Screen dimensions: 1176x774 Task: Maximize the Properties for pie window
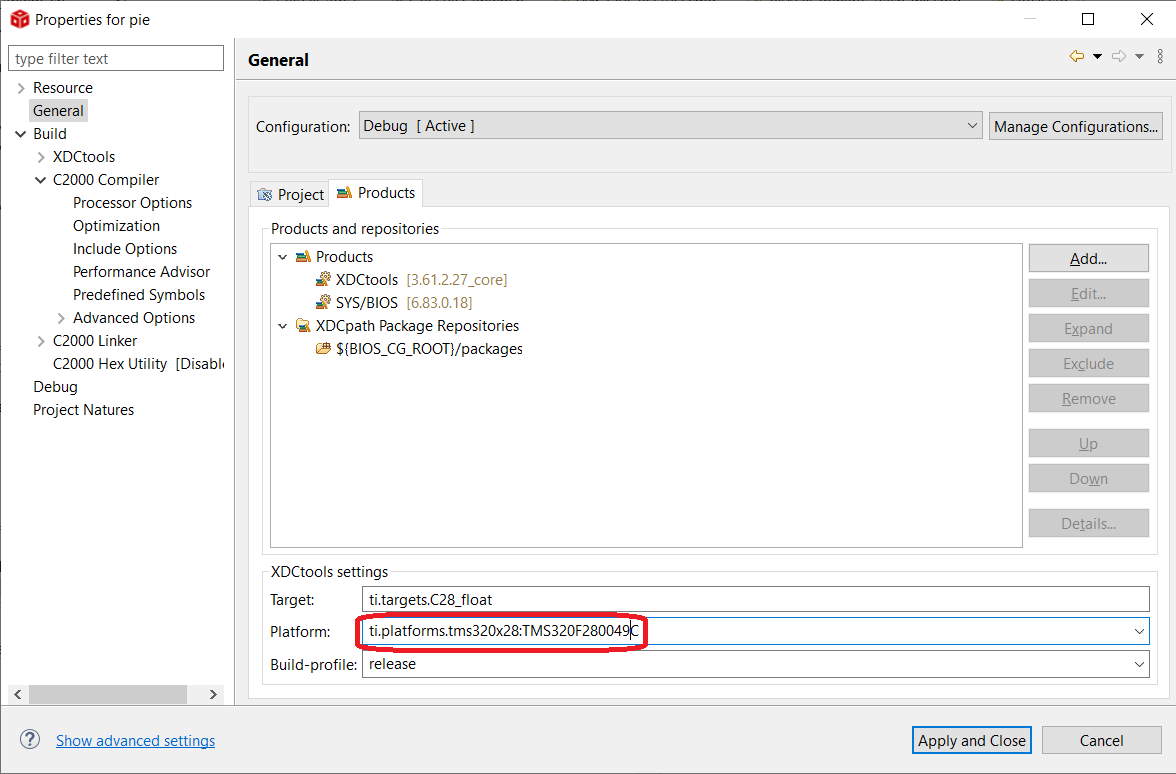tap(1088, 20)
